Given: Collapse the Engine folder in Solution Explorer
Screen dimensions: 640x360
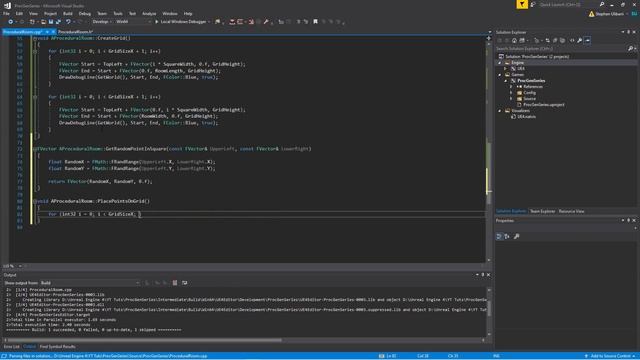Looking at the screenshot, I should click(500, 63).
